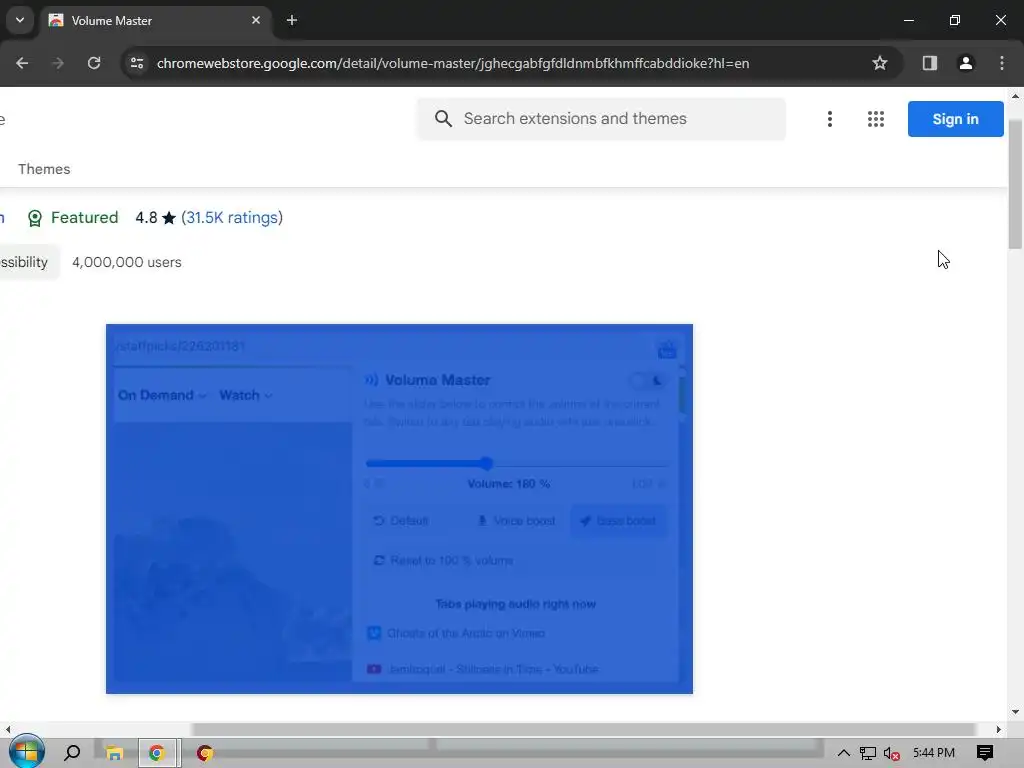The image size is (1024, 768).
Task: Click the scroll left arrow
Action: click(x=7, y=729)
